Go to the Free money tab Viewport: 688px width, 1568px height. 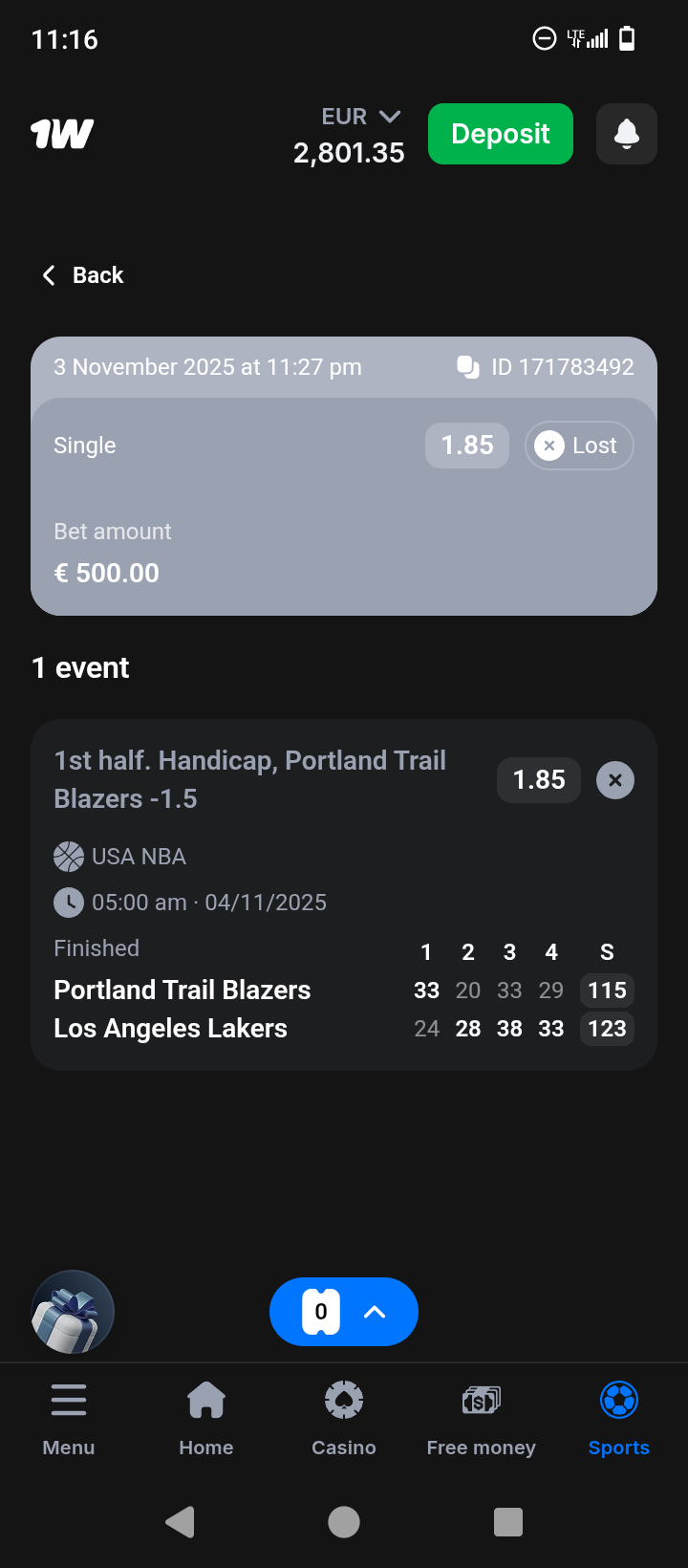coord(482,1419)
